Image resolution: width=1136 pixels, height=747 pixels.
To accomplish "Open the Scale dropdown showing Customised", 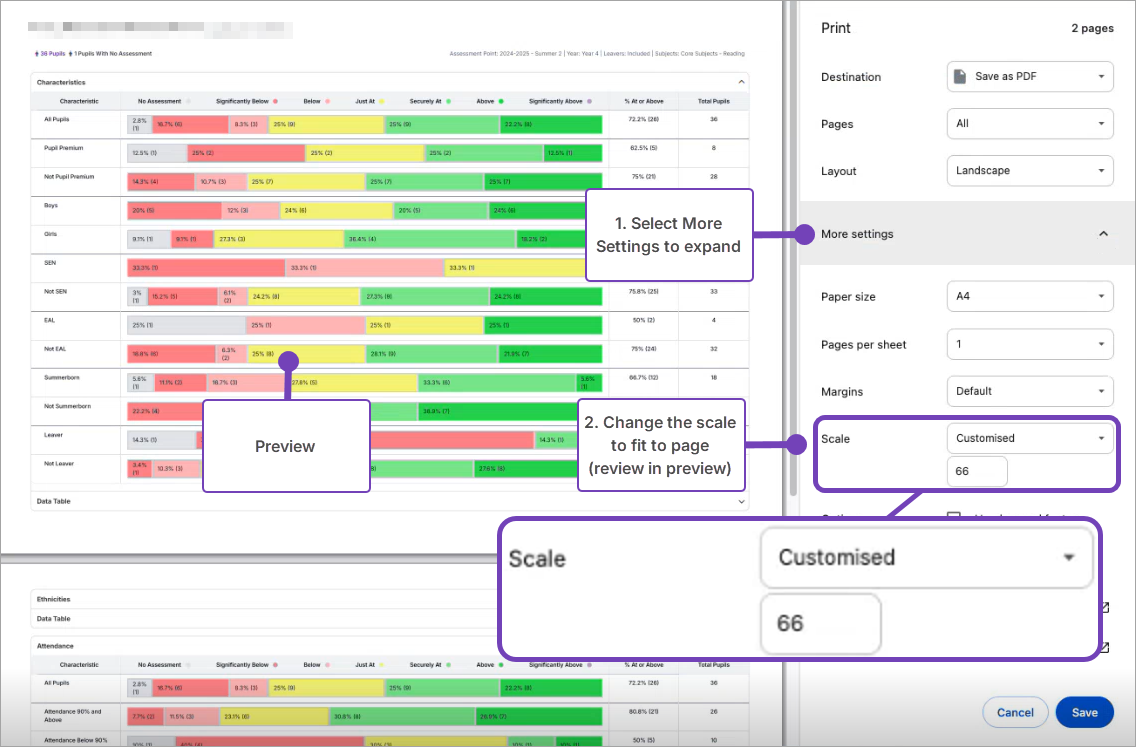I will 1030,438.
